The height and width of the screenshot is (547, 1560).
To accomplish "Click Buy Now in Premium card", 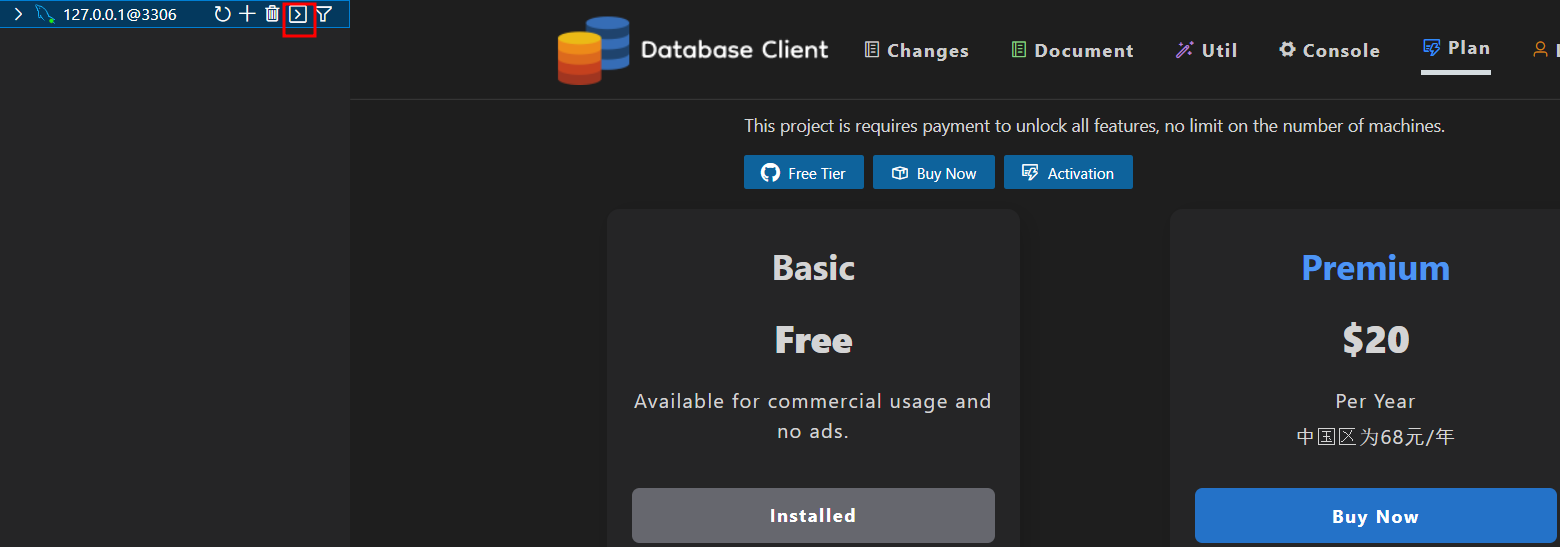I will click(x=1375, y=516).
